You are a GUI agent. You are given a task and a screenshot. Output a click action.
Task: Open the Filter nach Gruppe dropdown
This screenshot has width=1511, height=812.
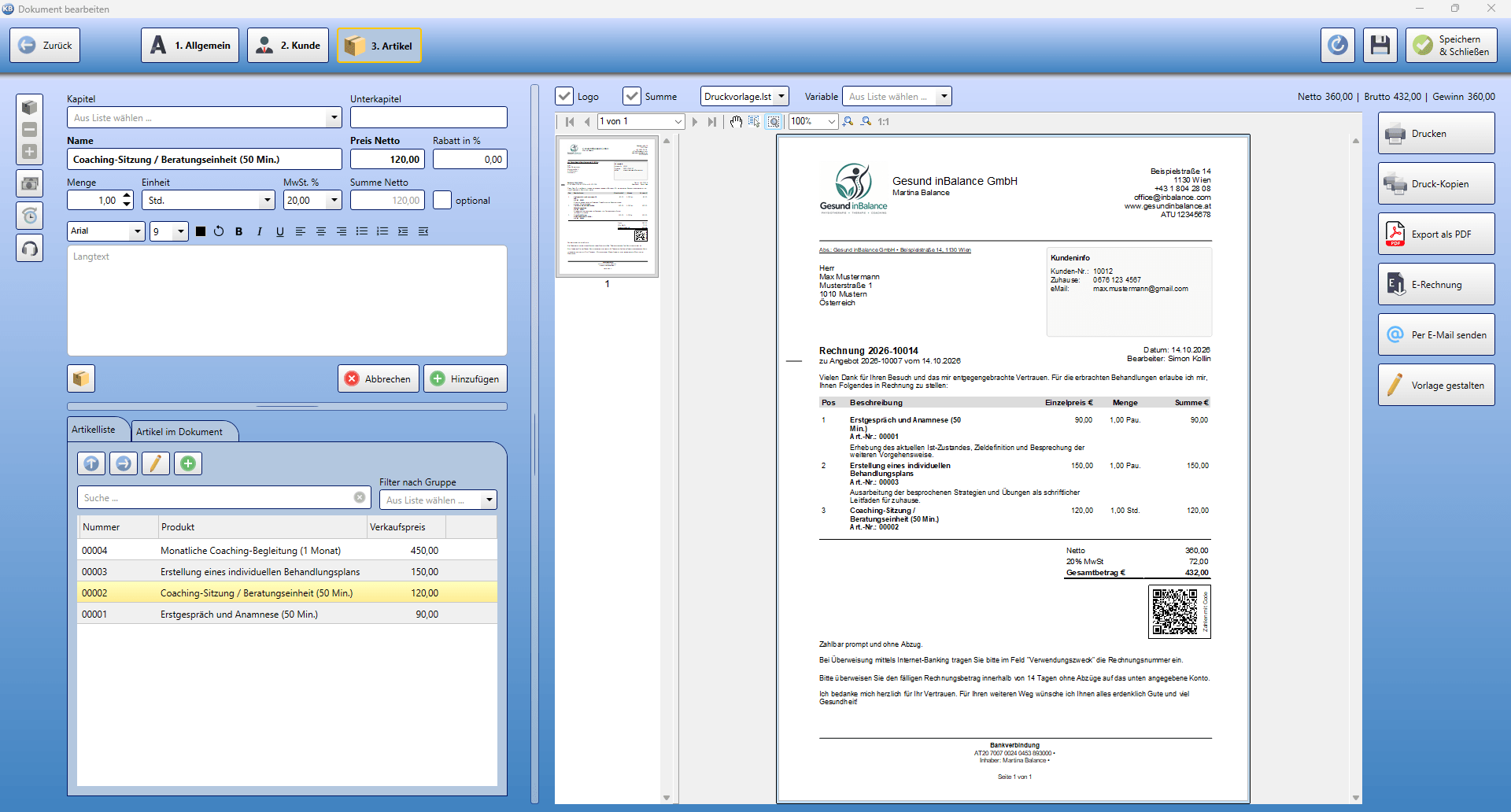(x=489, y=500)
